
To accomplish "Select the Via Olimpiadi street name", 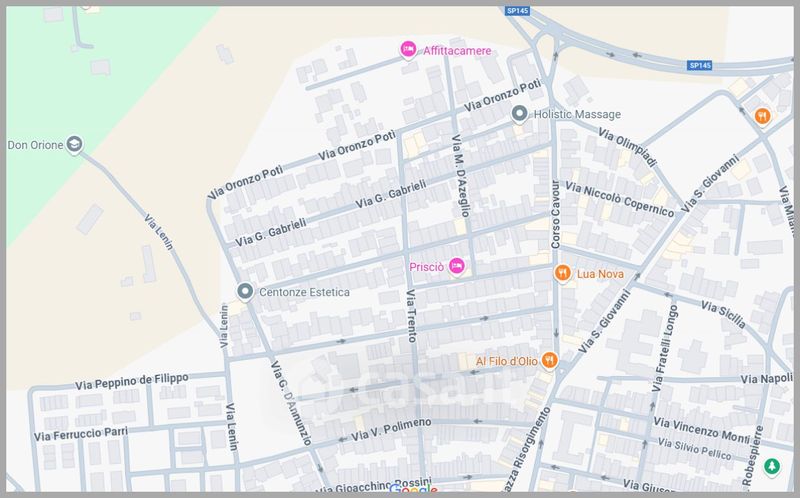I will point(627,147).
